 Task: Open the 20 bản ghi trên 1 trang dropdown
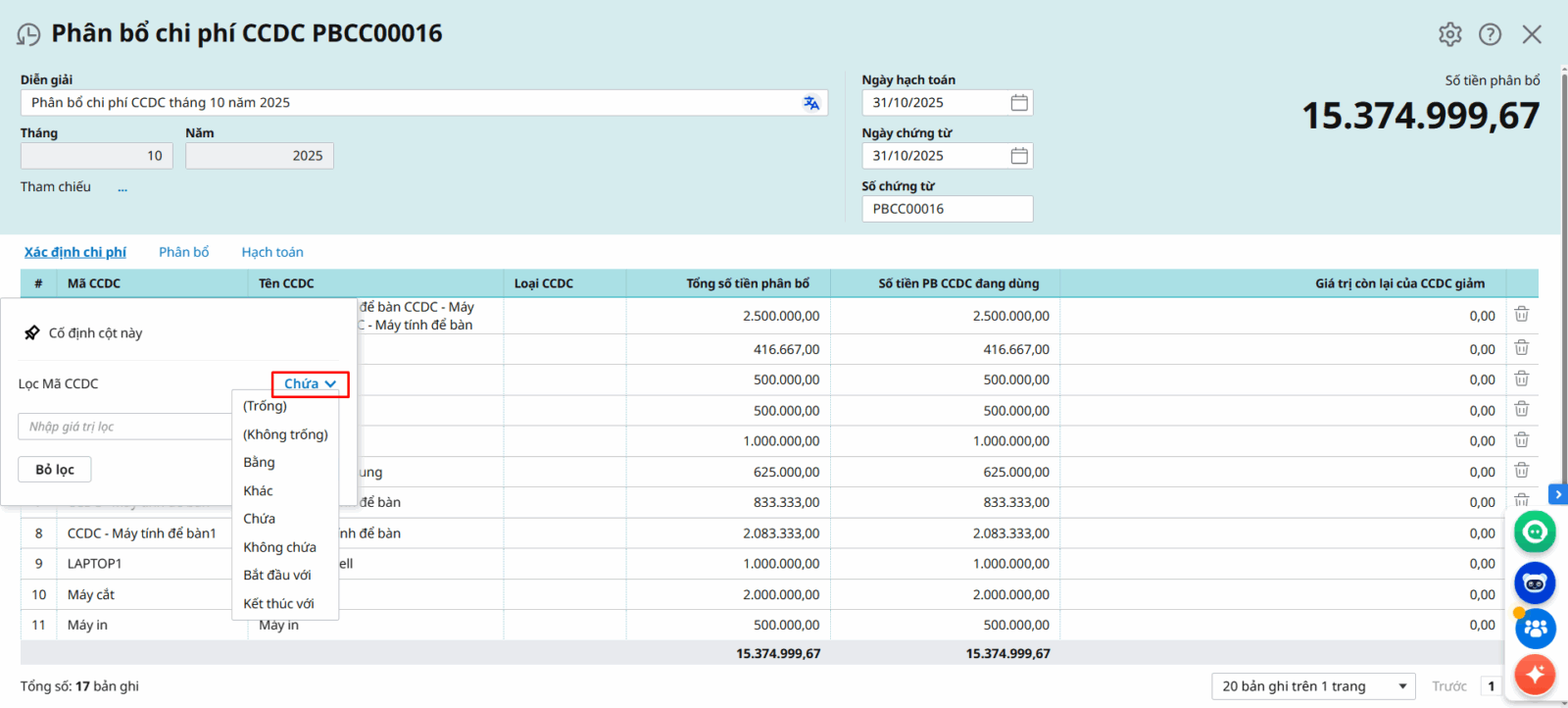1313,686
